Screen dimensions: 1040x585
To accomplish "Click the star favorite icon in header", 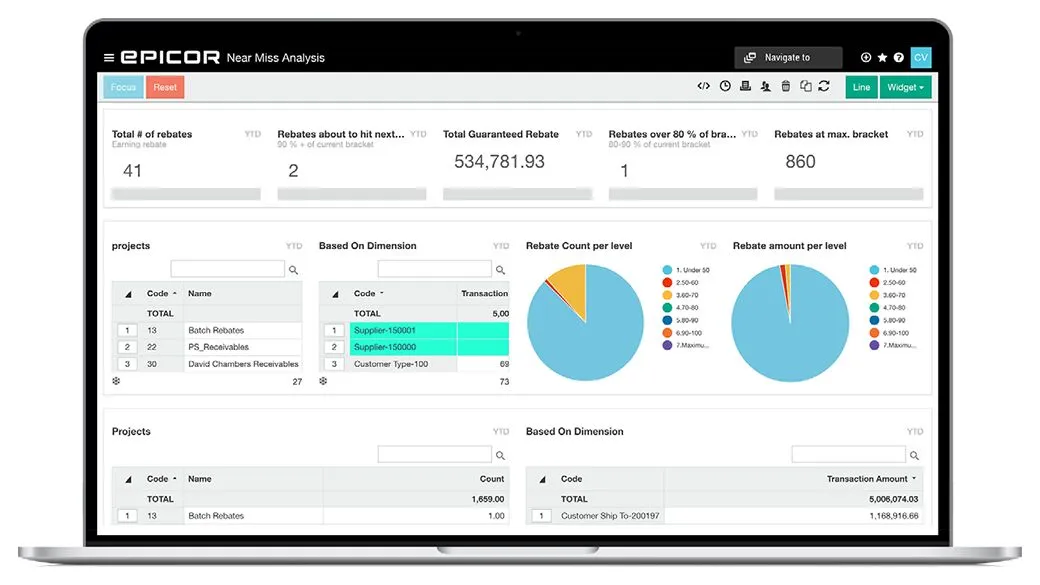I will tap(882, 58).
